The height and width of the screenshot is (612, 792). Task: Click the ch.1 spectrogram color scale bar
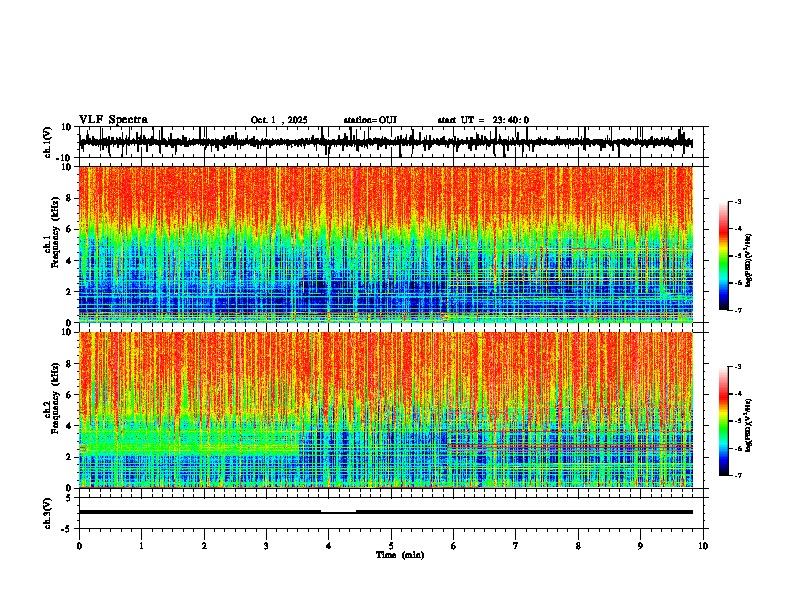(723, 256)
